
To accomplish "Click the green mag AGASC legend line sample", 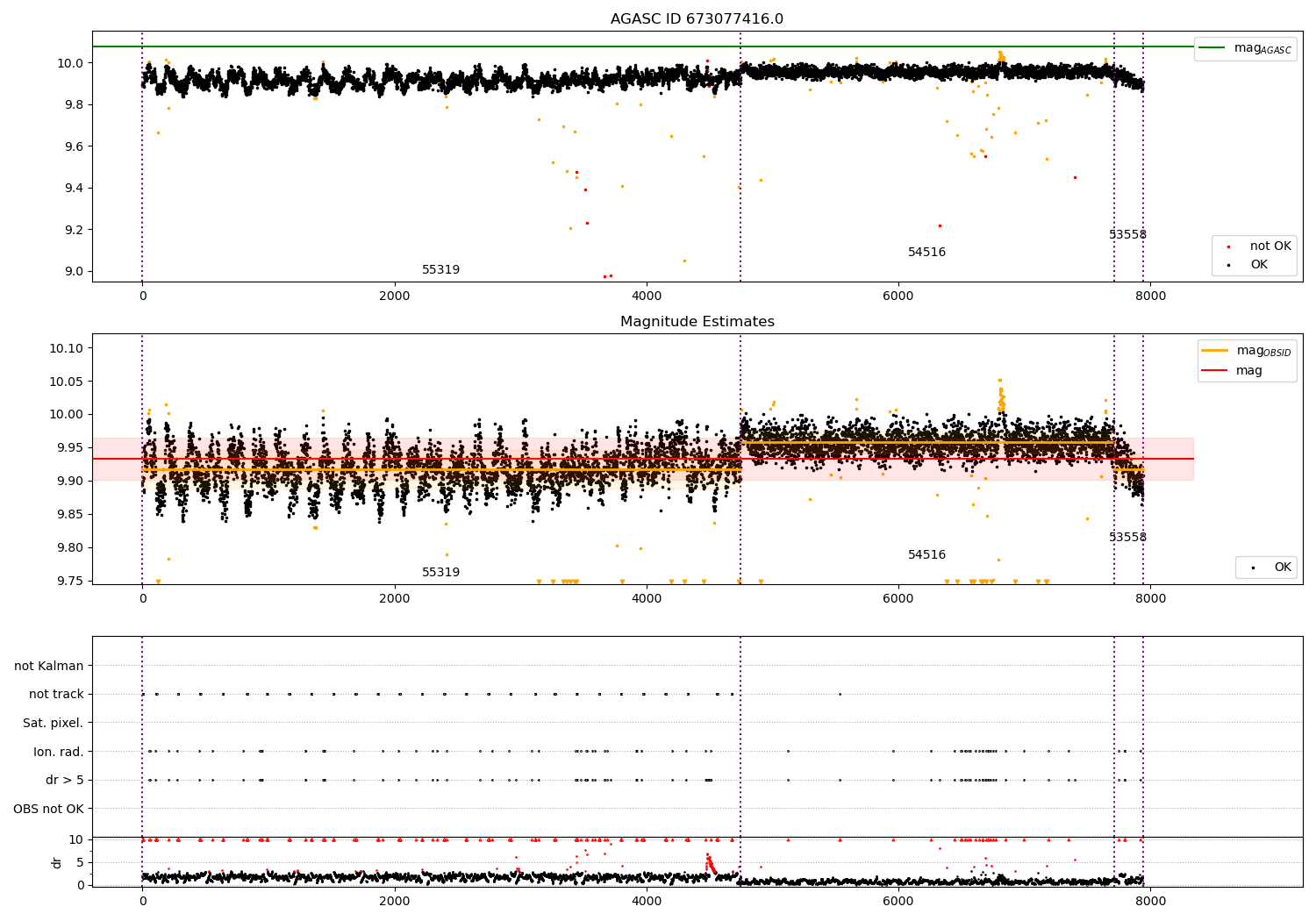I will (1212, 48).
